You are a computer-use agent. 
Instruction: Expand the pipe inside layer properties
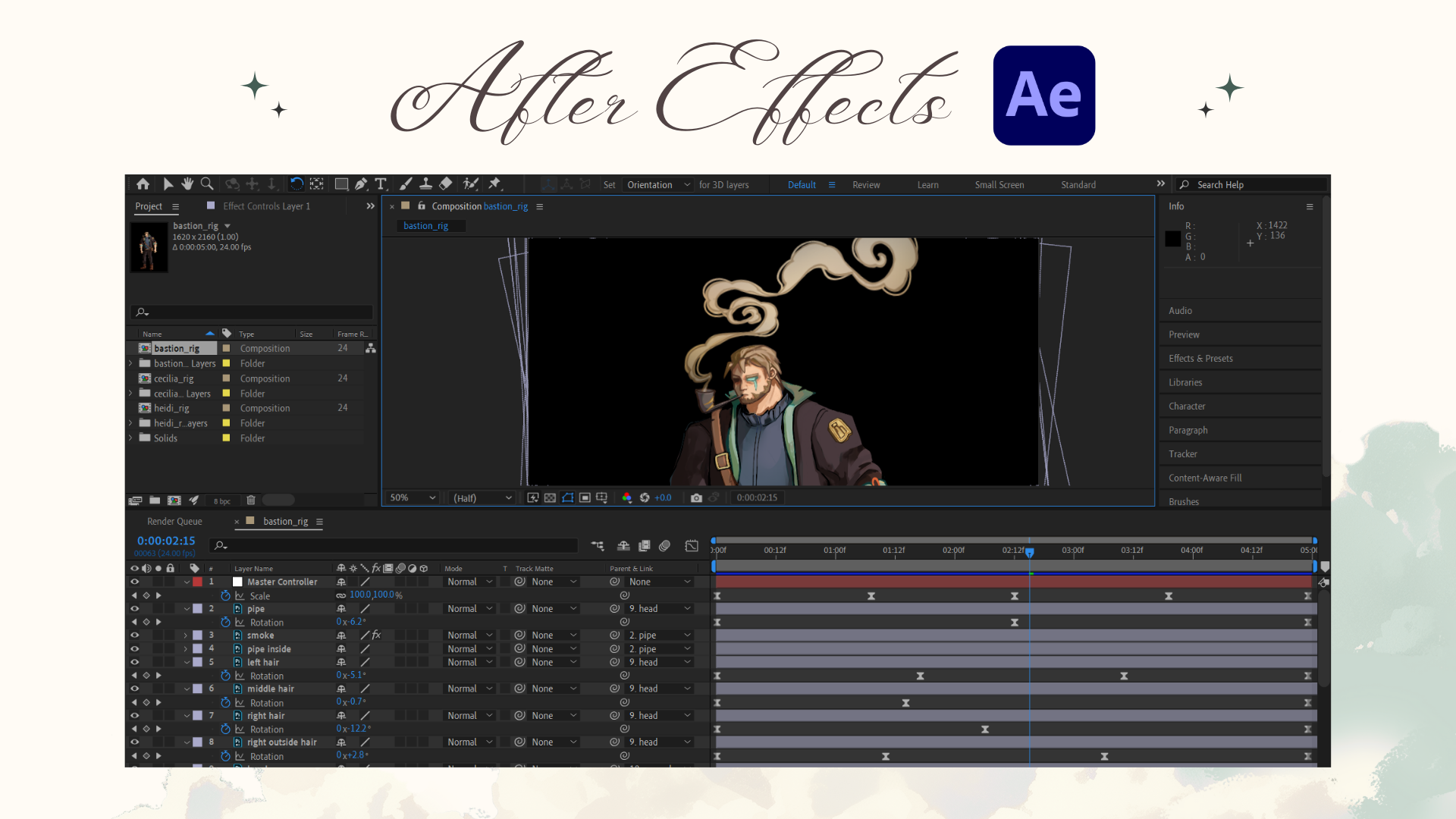tap(186, 649)
